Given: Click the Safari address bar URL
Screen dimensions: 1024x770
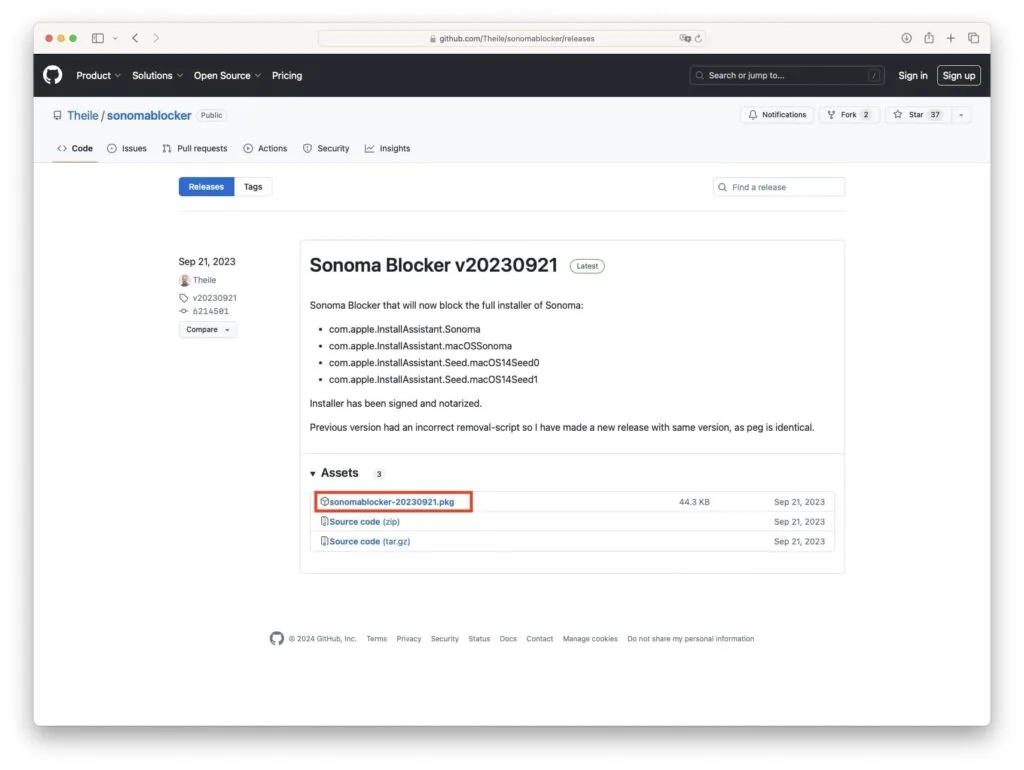Looking at the screenshot, I should (517, 39).
